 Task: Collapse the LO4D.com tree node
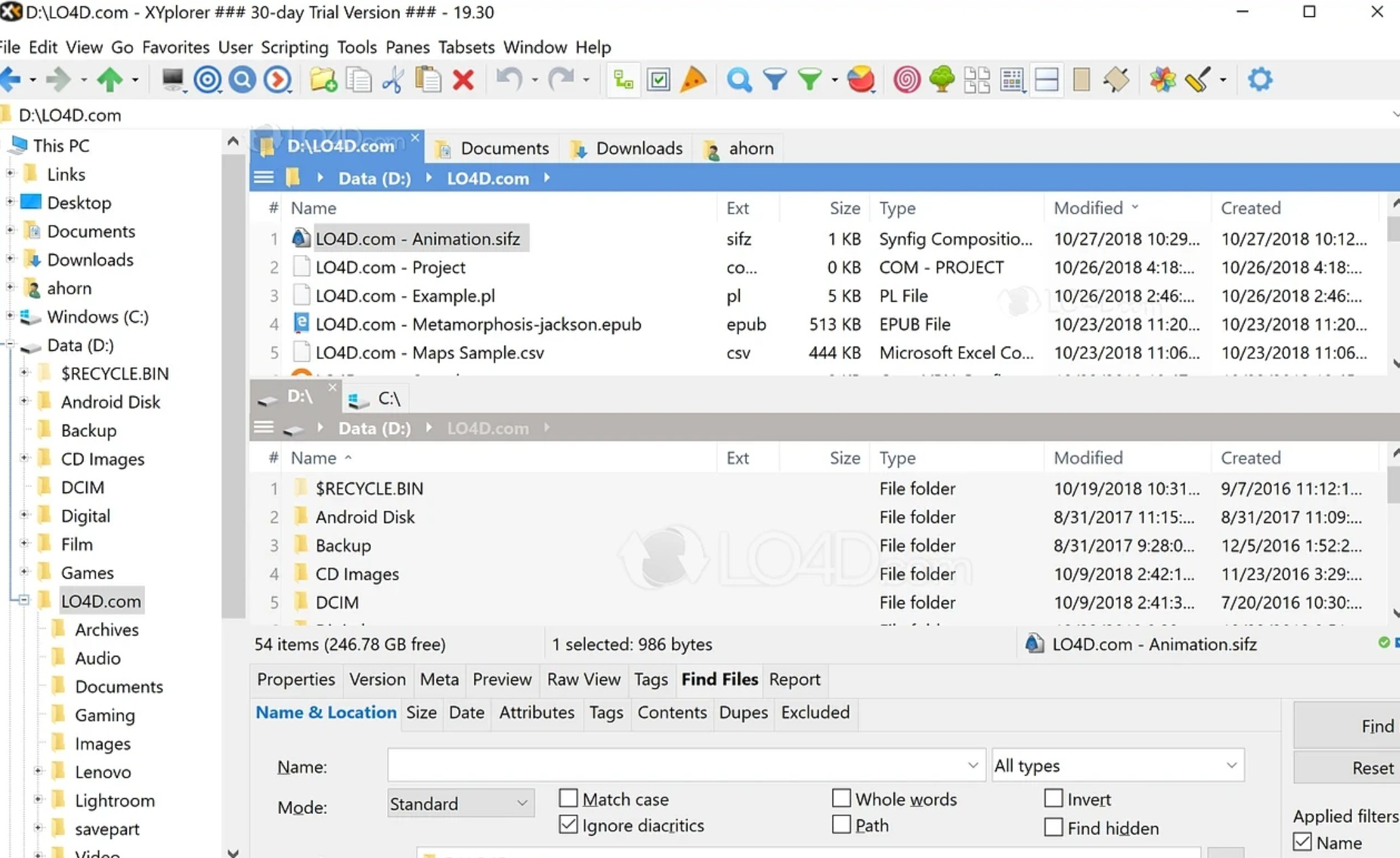pos(24,600)
